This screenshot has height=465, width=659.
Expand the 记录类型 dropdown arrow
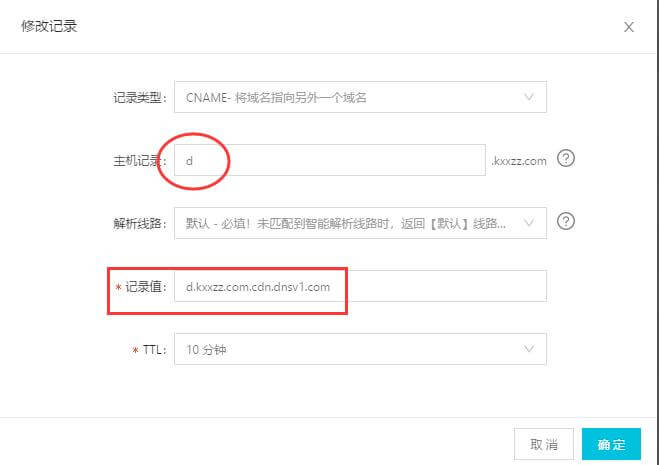529,97
